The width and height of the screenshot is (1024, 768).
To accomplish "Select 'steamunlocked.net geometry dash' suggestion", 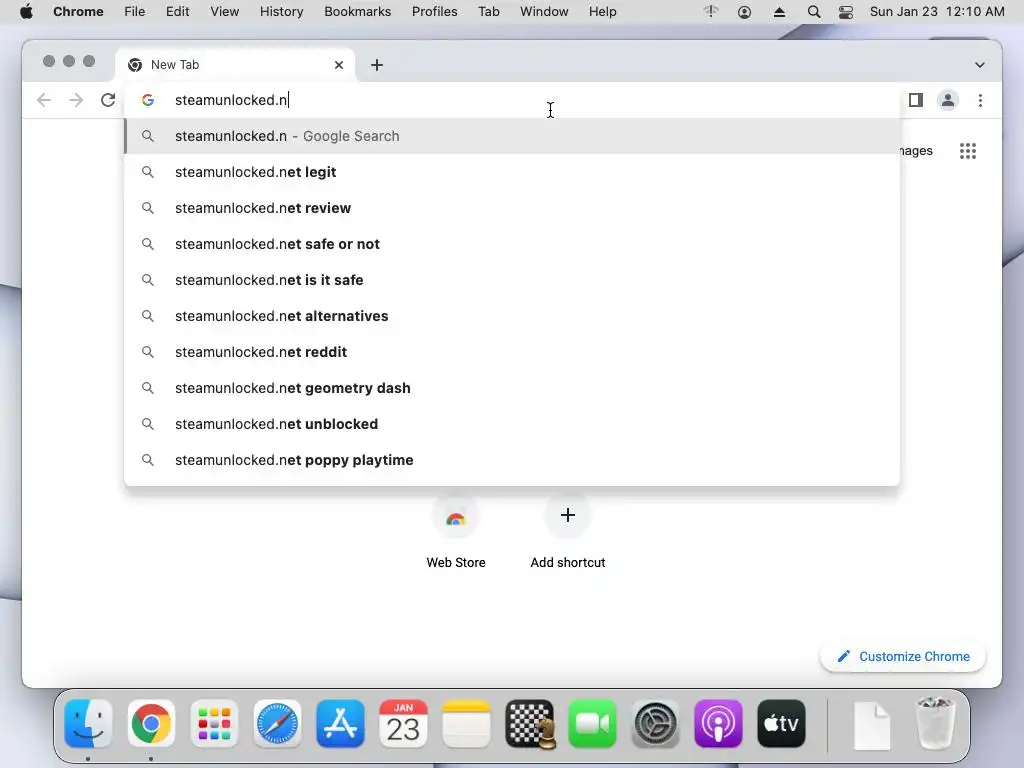I will tap(512, 388).
